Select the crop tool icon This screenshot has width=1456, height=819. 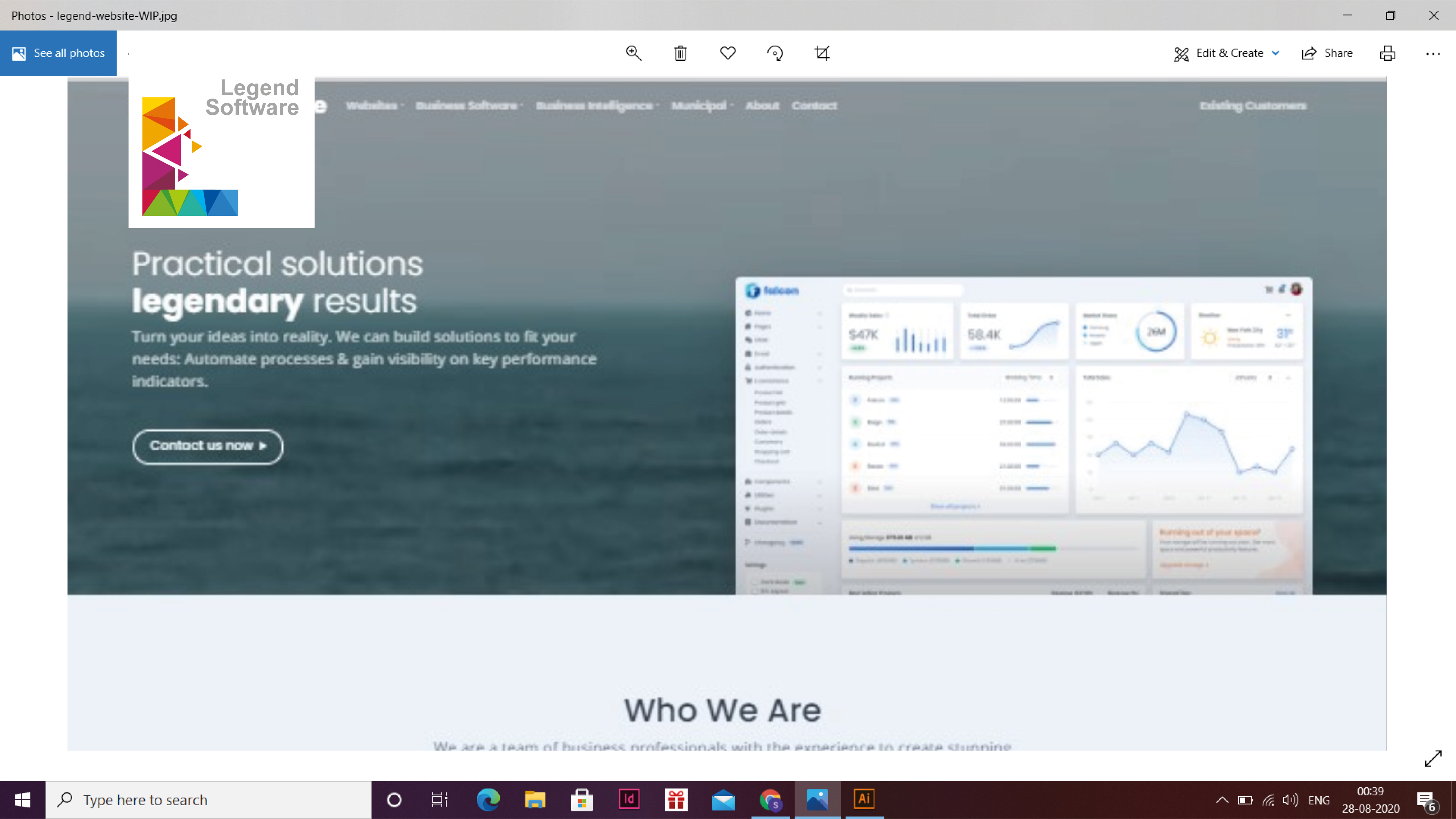pos(822,53)
